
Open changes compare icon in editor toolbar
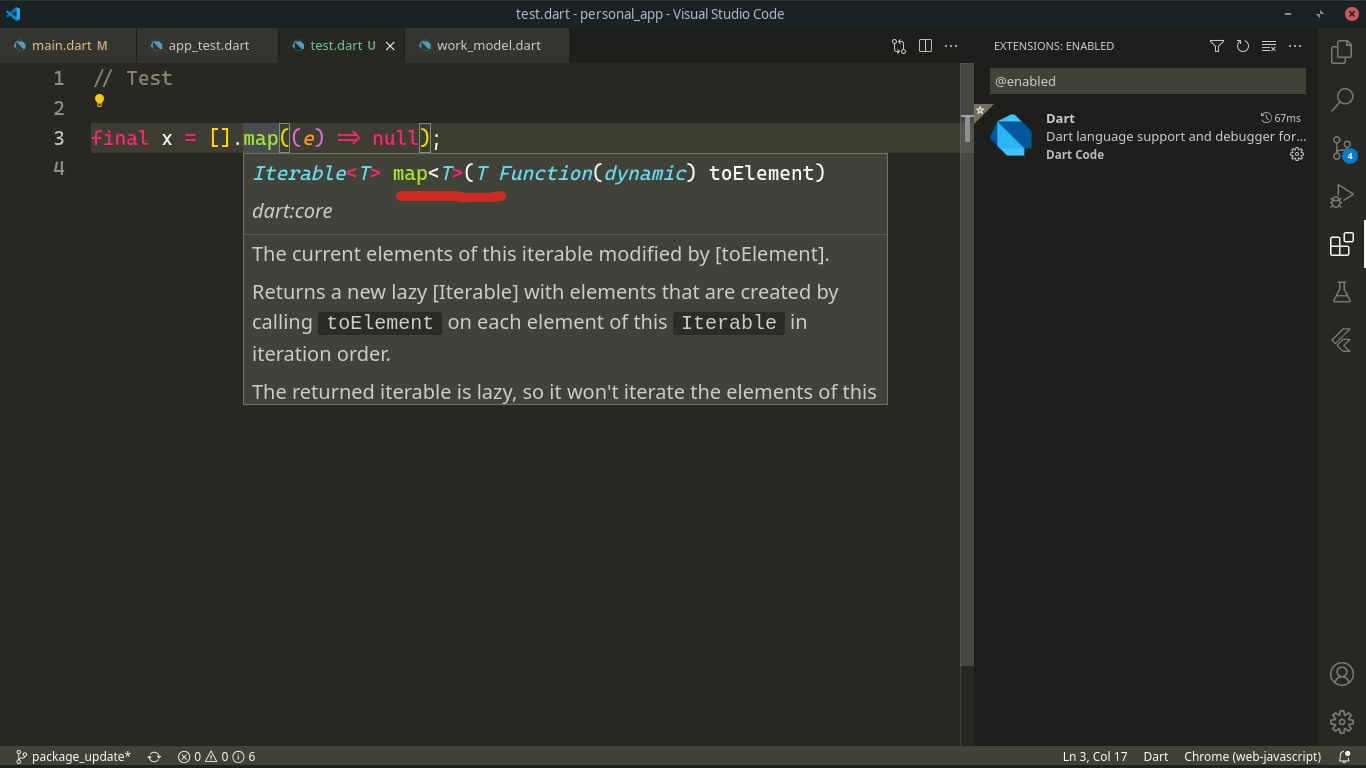(899, 46)
